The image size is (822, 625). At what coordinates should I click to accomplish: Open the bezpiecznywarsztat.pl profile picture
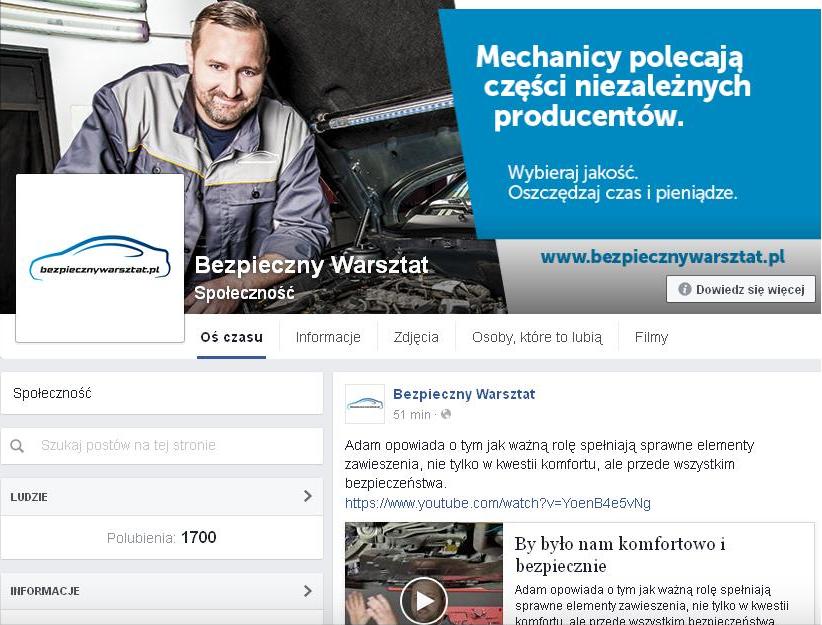point(100,258)
